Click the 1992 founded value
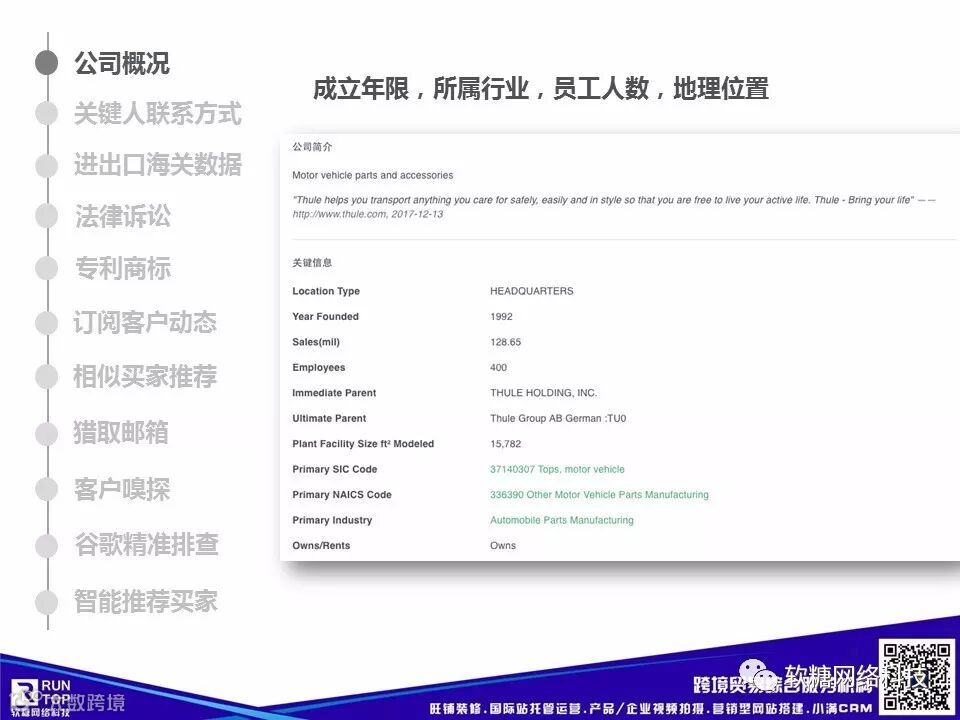The image size is (960, 720). click(501, 317)
